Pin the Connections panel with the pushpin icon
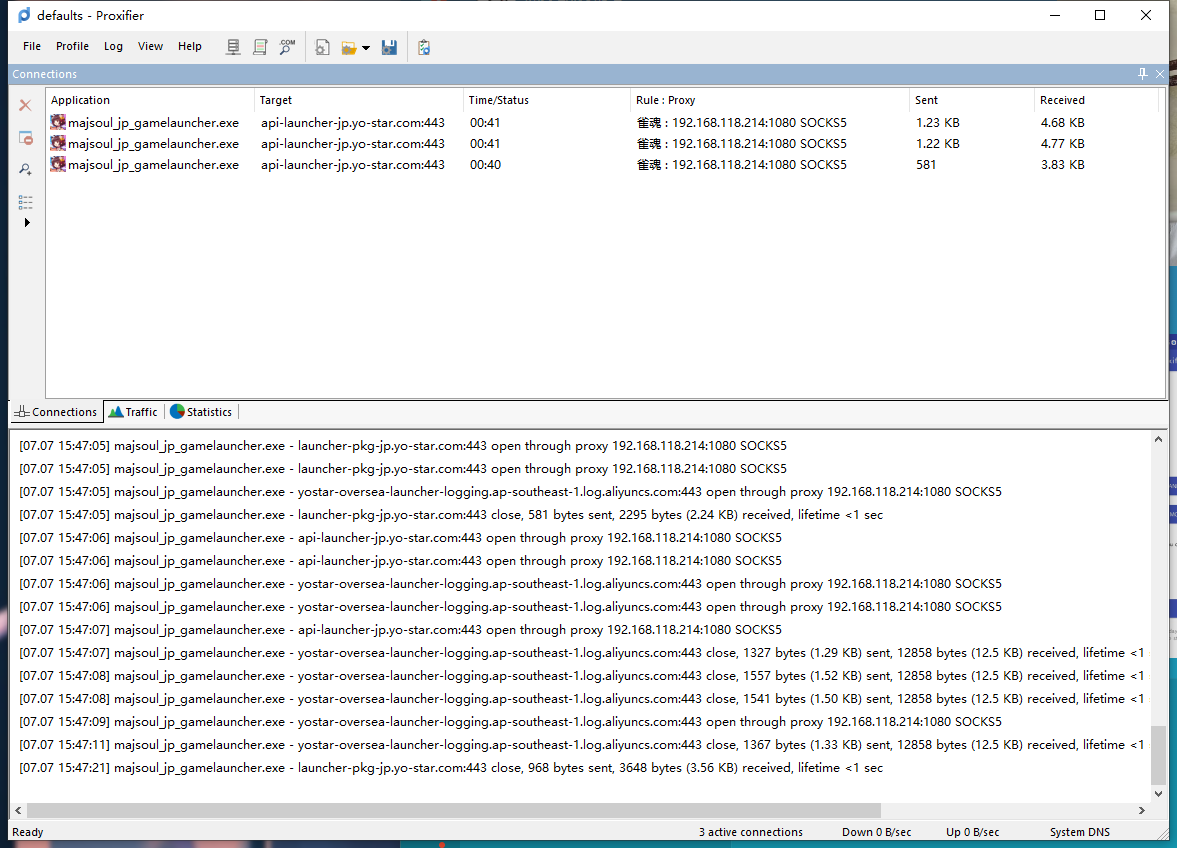This screenshot has height=848, width=1177. pyautogui.click(x=1142, y=74)
